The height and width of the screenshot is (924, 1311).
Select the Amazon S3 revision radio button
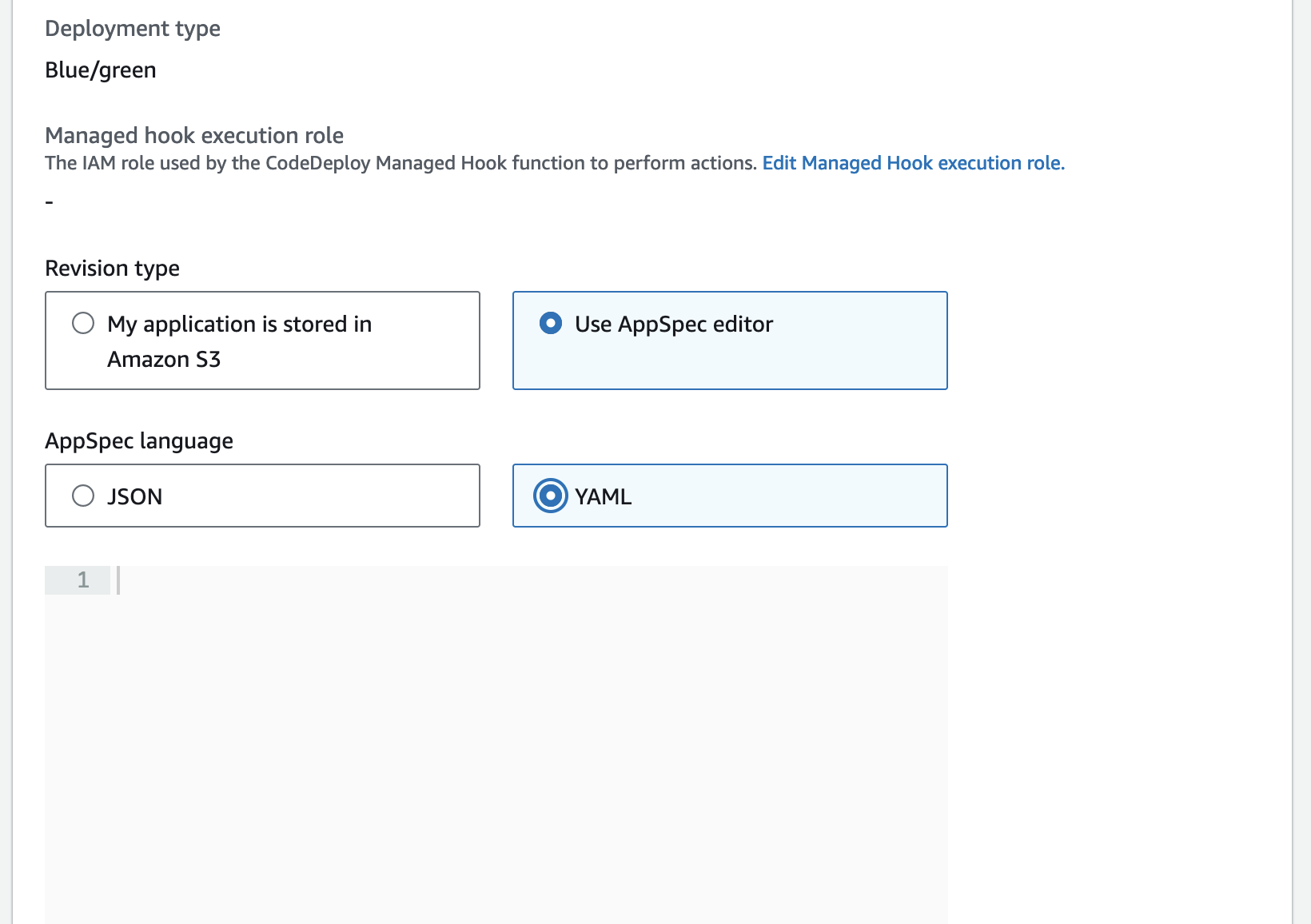pos(83,324)
